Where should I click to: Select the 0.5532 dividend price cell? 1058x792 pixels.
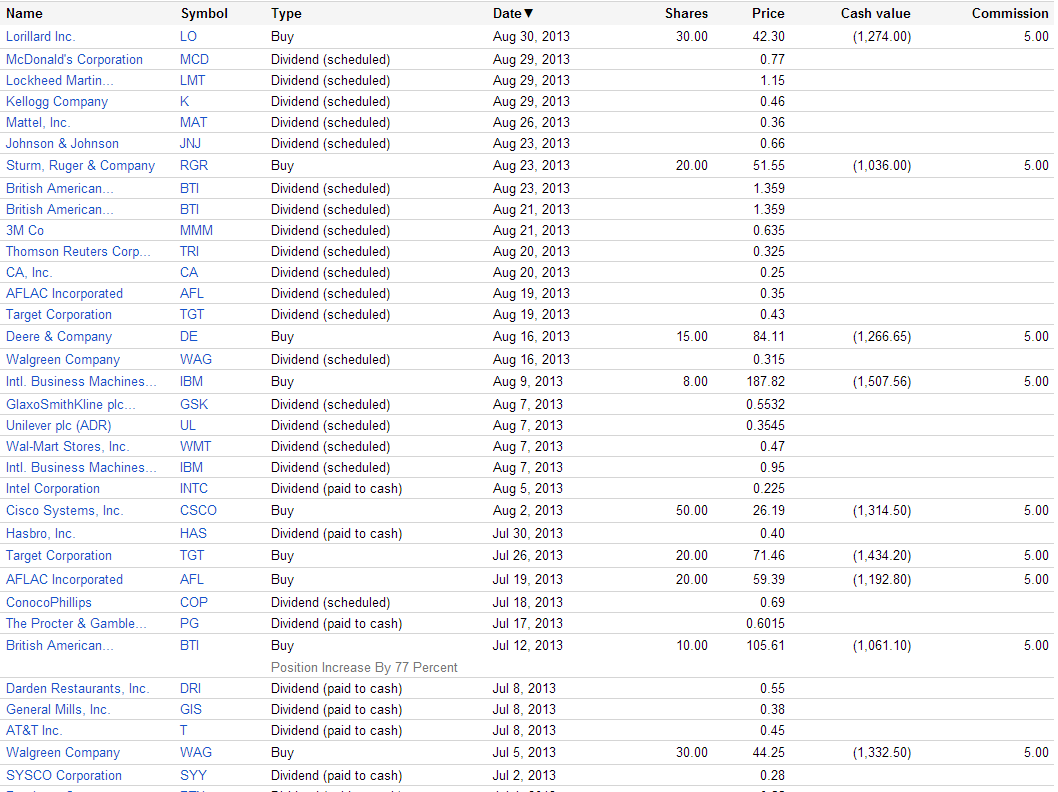click(x=765, y=404)
